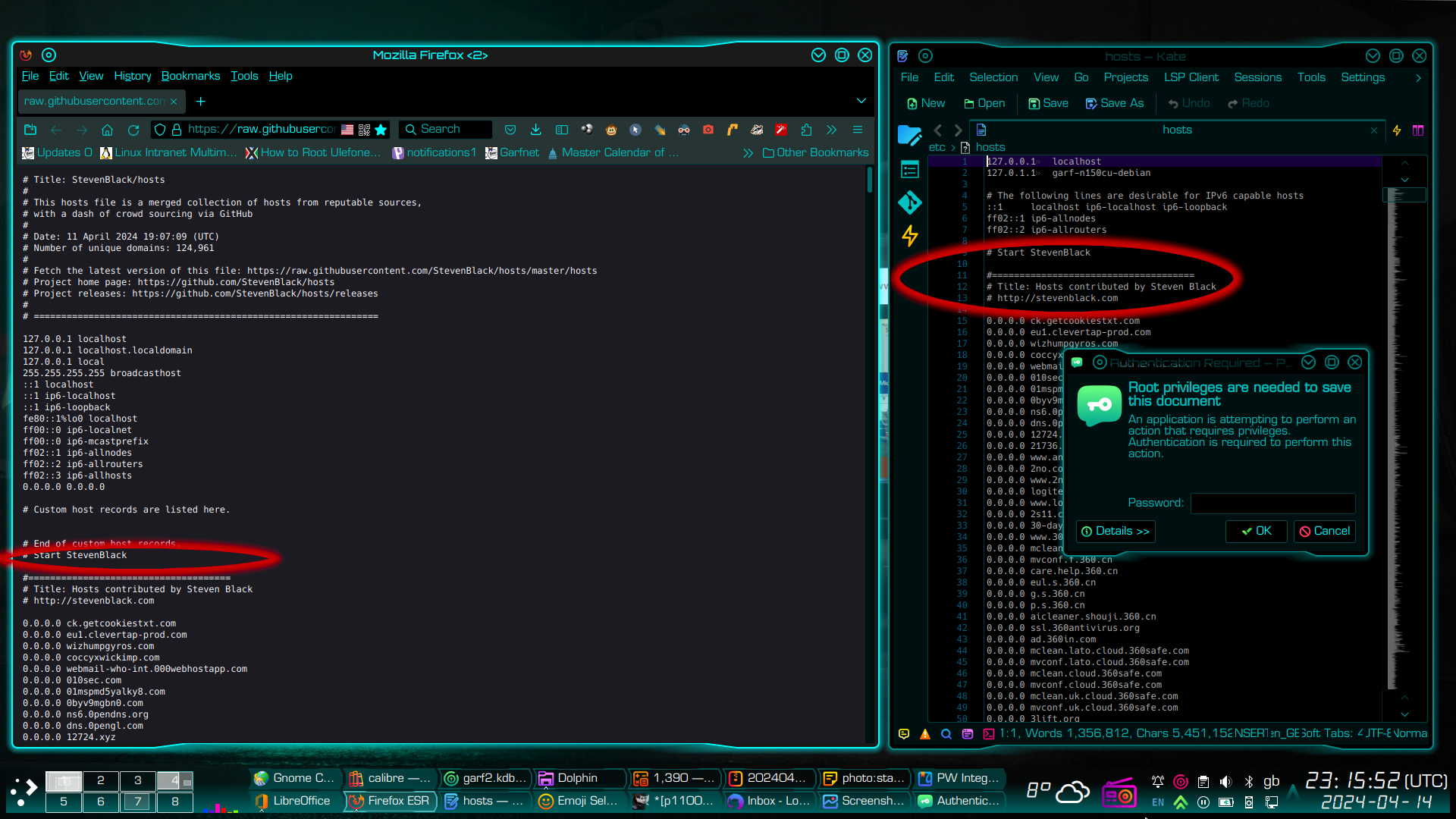This screenshot has width=1456, height=819.
Task: Open Kate LSP Client menu
Action: 1191,77
